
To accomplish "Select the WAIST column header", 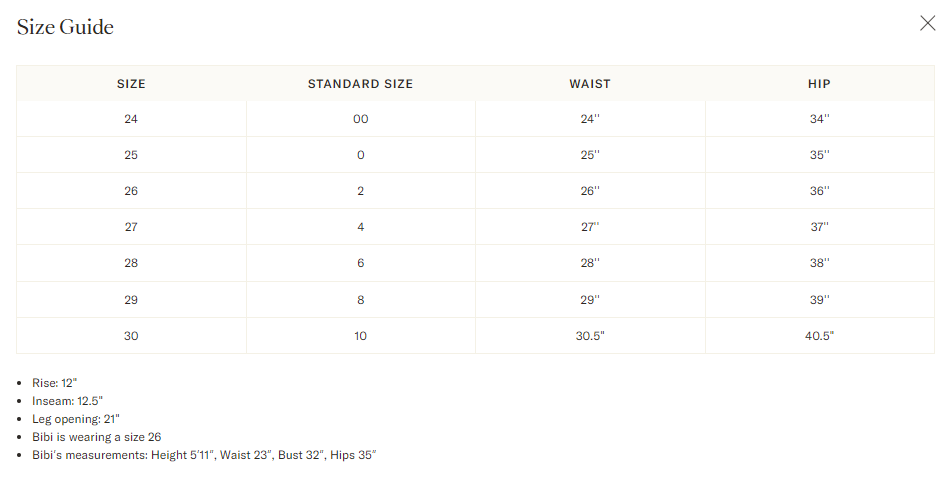I will (590, 84).
